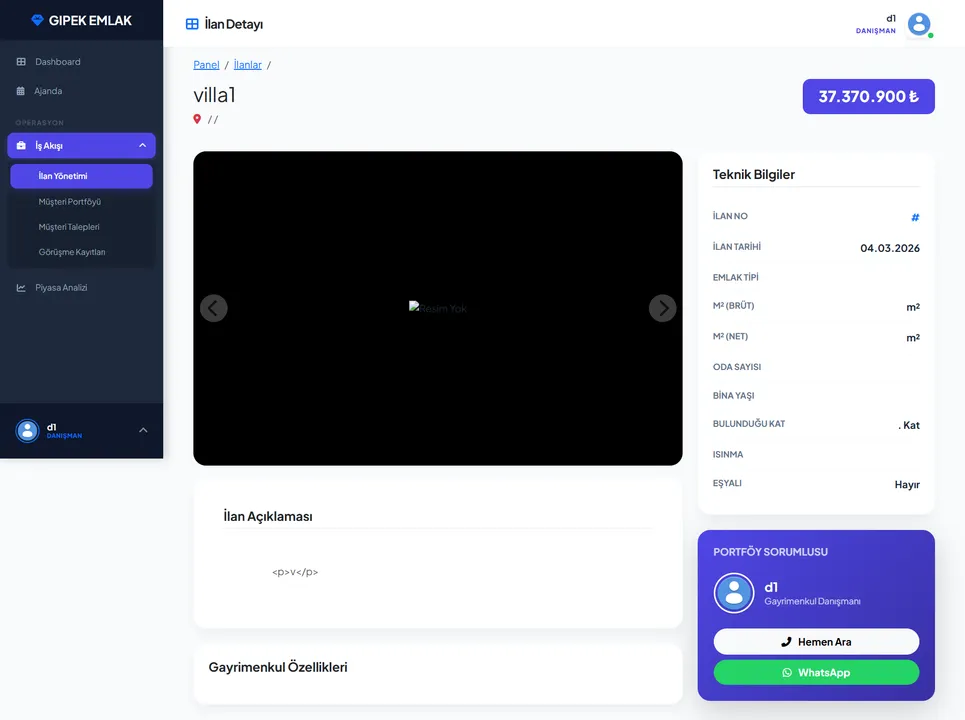Go to Müşteri Portföyü
The image size is (965, 720).
(70, 202)
